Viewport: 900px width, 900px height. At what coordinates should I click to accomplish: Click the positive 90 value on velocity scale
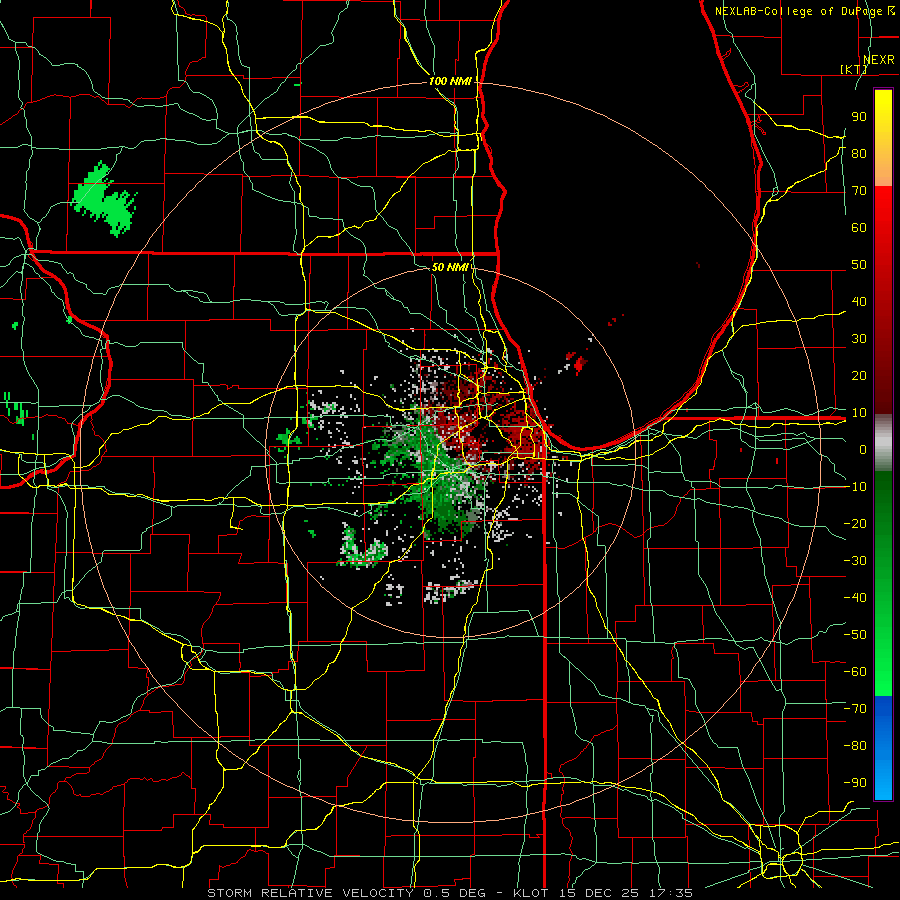coord(859,117)
